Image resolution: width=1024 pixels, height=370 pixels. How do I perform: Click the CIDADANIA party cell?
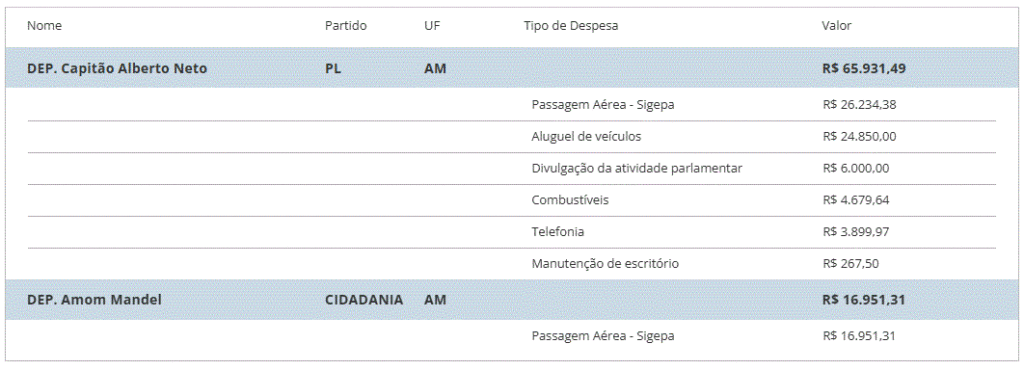point(364,300)
